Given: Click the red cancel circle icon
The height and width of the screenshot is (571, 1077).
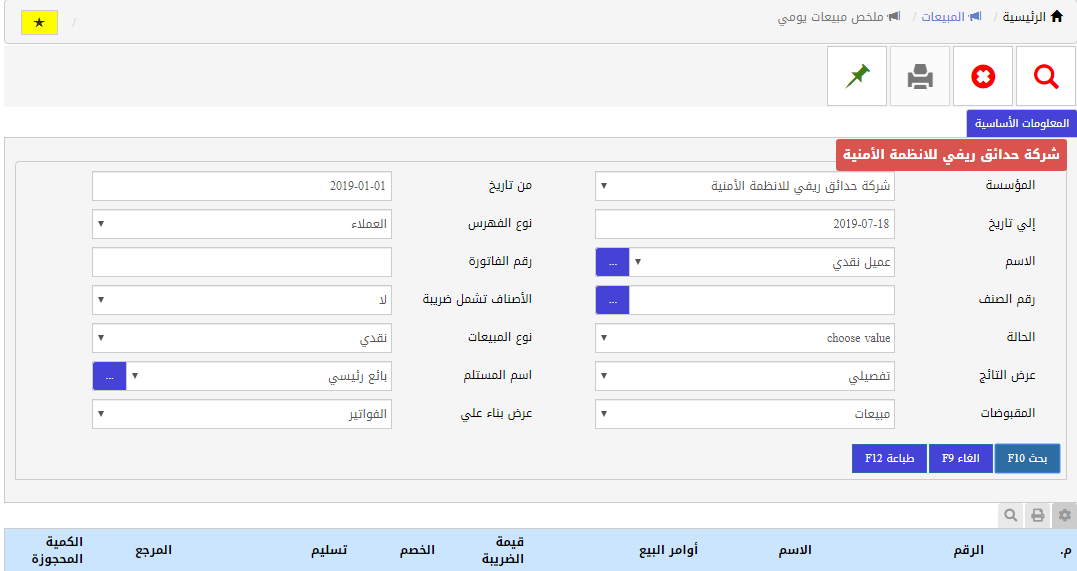Looking at the screenshot, I should [x=983, y=76].
